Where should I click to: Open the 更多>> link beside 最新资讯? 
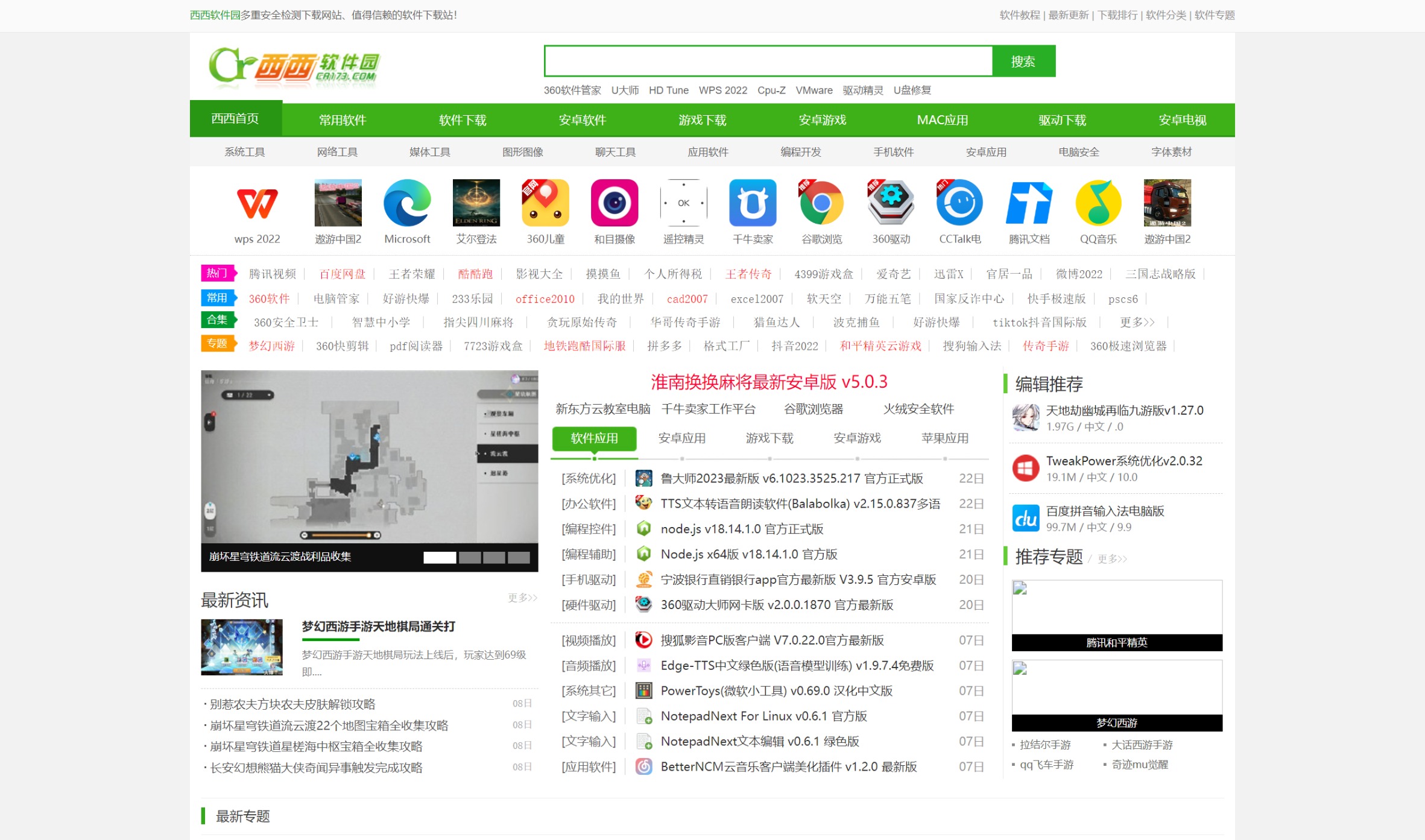tap(522, 598)
